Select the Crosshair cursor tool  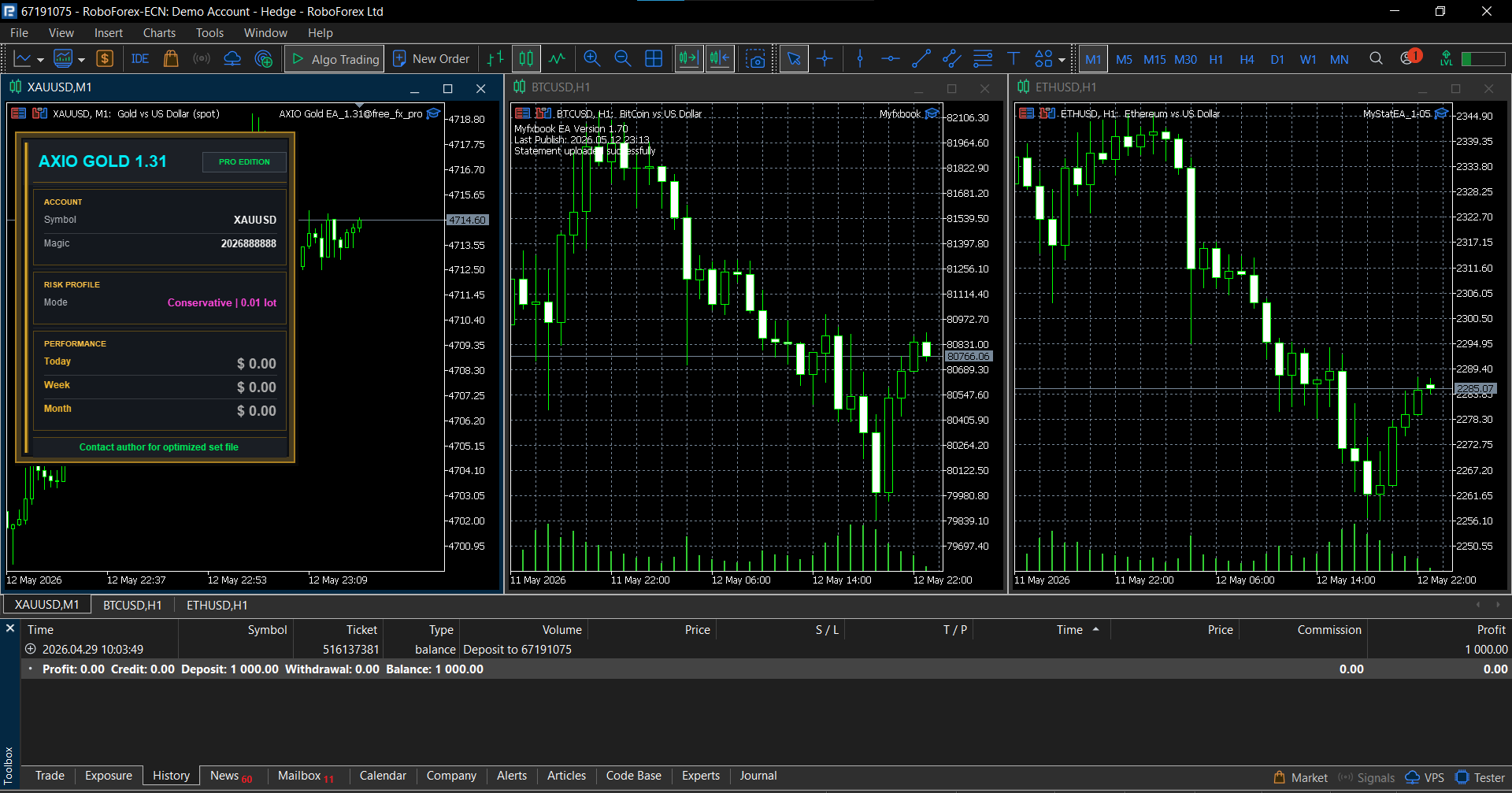(x=825, y=59)
